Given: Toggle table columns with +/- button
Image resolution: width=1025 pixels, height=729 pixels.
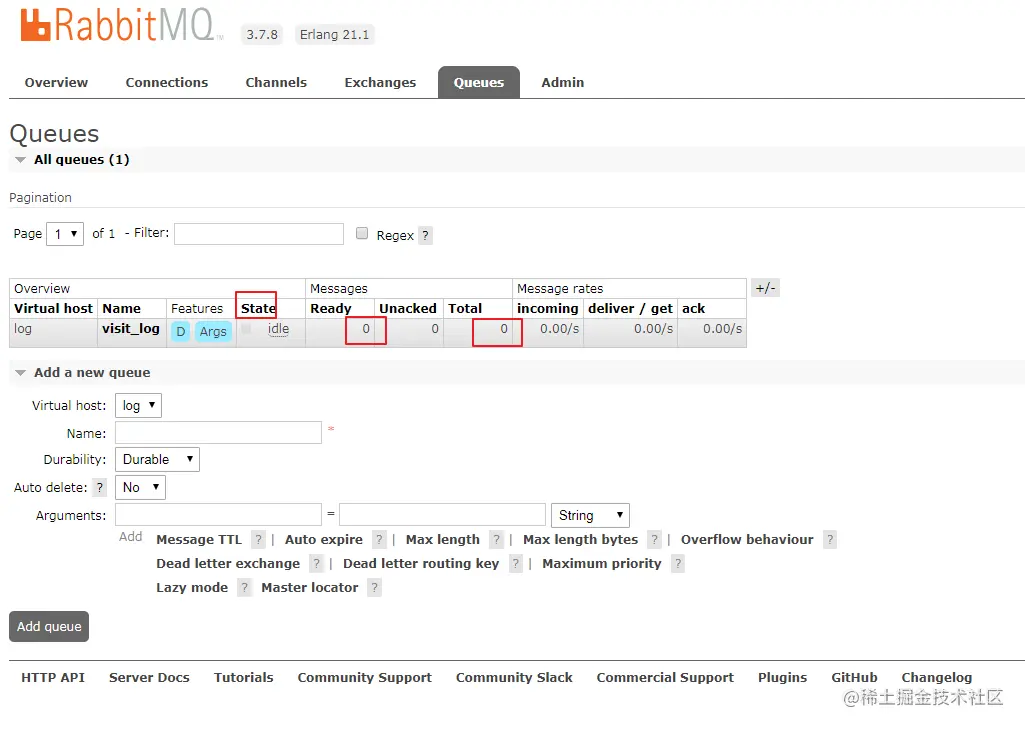Looking at the screenshot, I should click(765, 288).
